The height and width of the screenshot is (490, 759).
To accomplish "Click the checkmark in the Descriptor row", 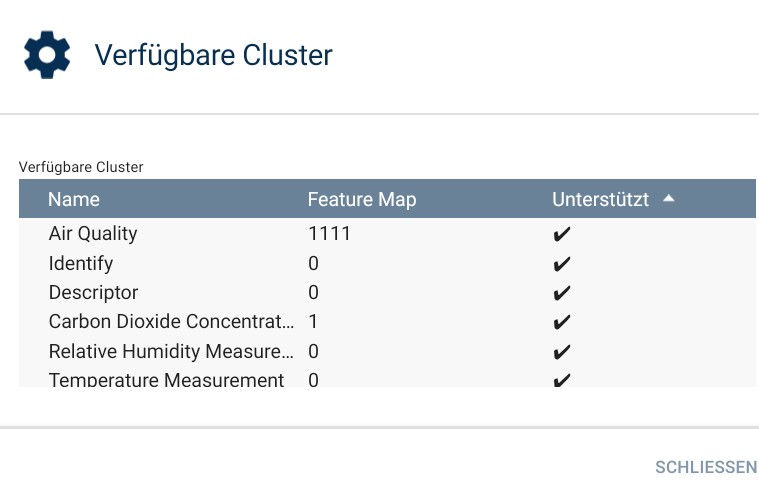I will pos(562,293).
